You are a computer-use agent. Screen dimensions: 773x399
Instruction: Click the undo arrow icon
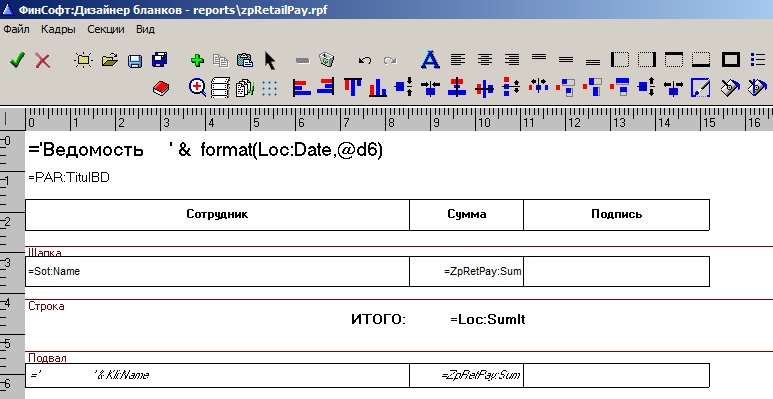coord(364,60)
